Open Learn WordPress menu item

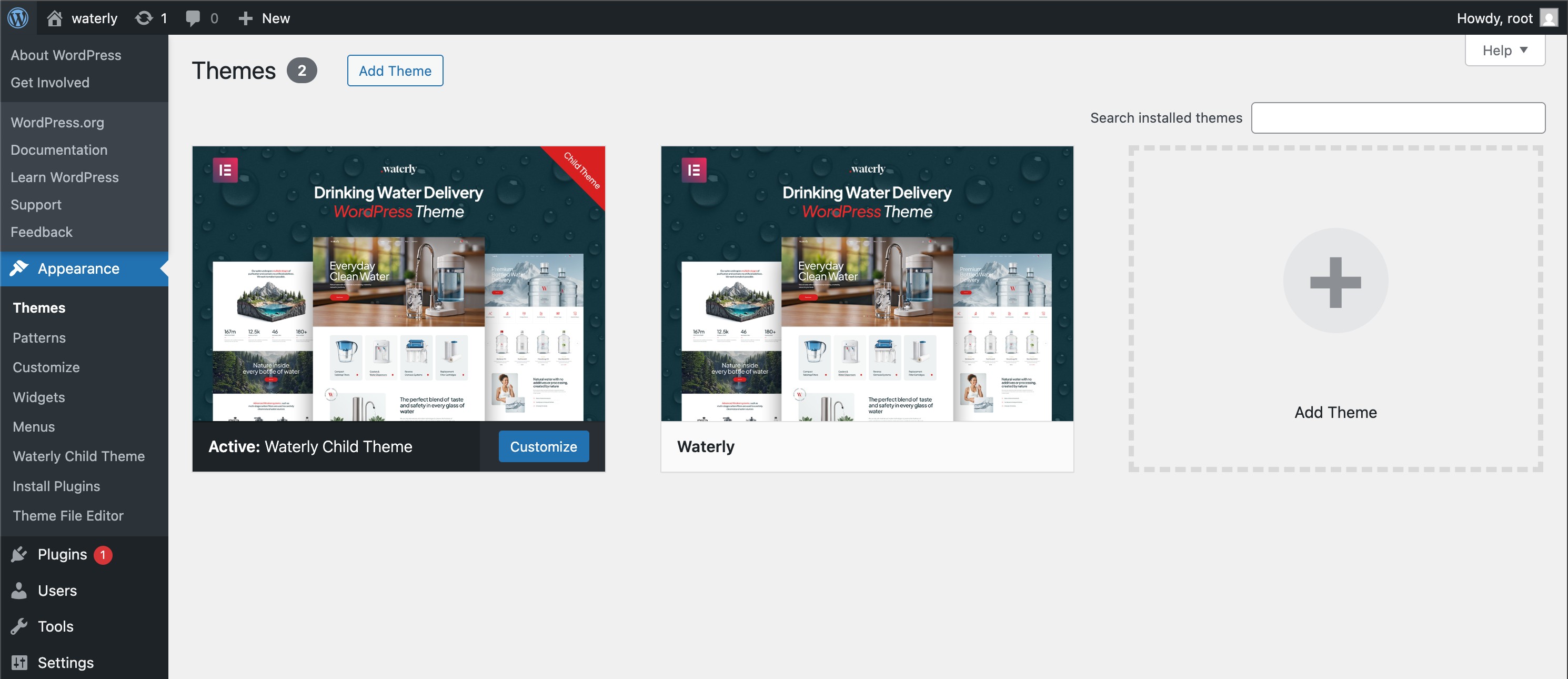[x=65, y=177]
